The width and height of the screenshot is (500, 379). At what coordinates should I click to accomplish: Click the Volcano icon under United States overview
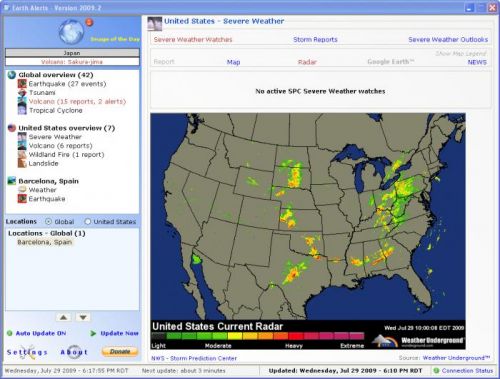[x=22, y=146]
